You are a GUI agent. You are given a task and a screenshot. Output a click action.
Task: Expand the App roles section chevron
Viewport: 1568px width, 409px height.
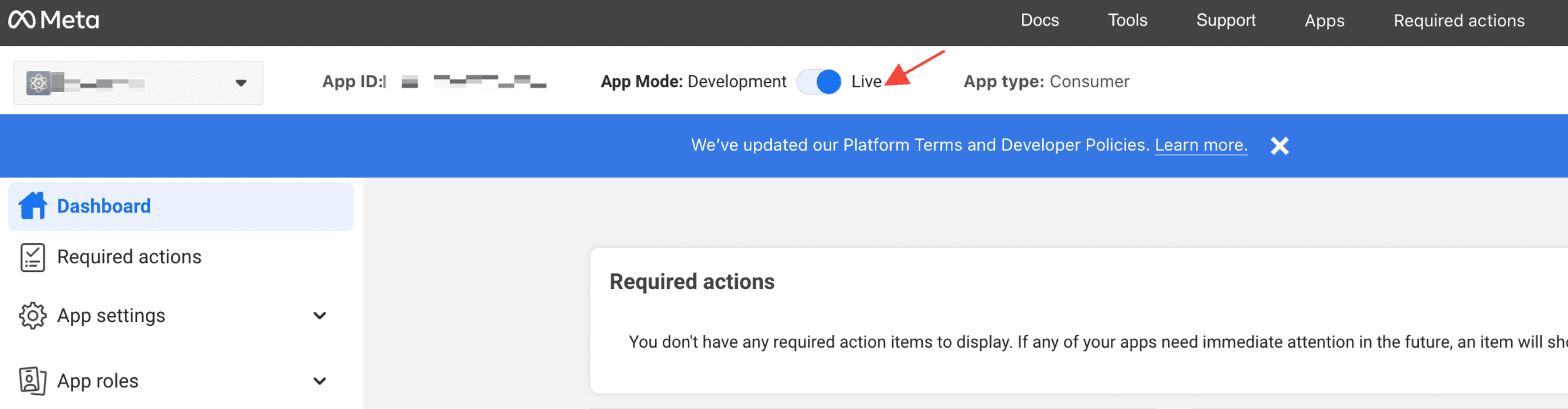point(320,381)
